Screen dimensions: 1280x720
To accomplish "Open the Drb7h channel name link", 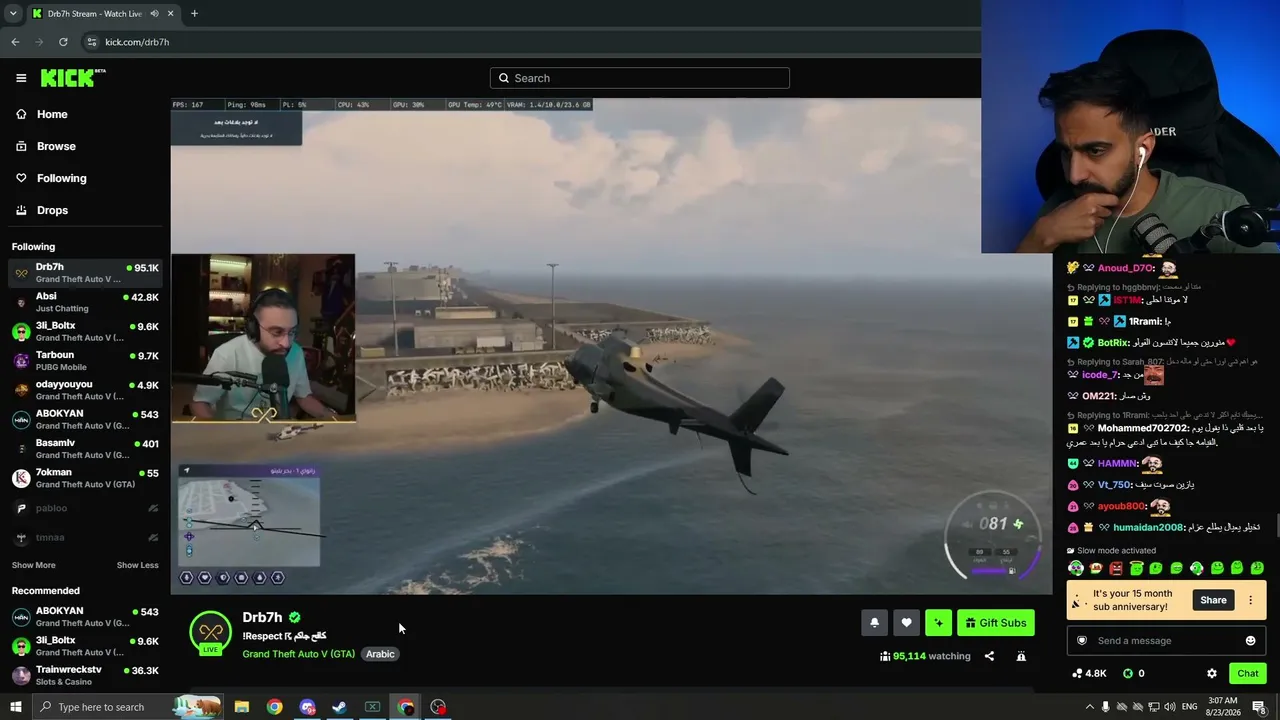I will point(262,617).
